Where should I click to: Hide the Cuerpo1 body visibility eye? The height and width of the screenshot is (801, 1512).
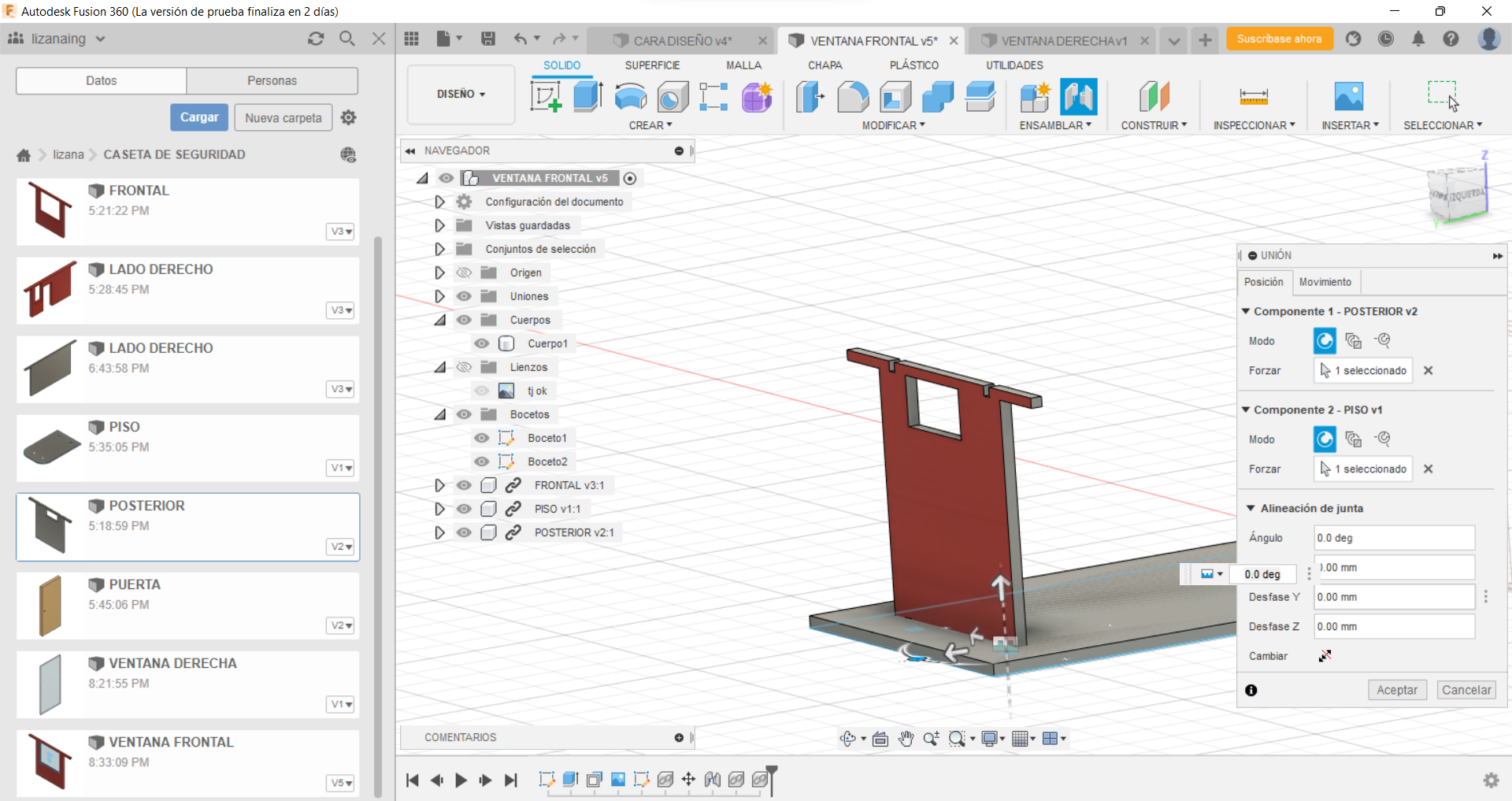point(482,343)
